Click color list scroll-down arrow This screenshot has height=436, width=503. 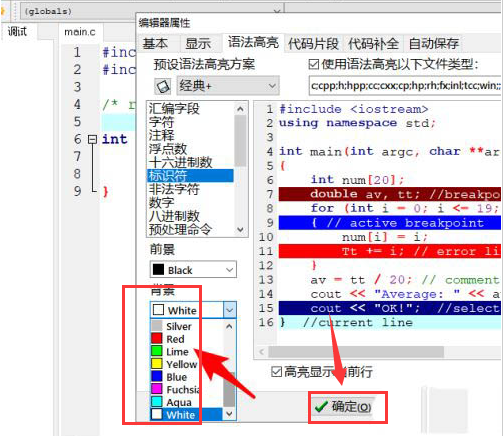[x=229, y=414]
